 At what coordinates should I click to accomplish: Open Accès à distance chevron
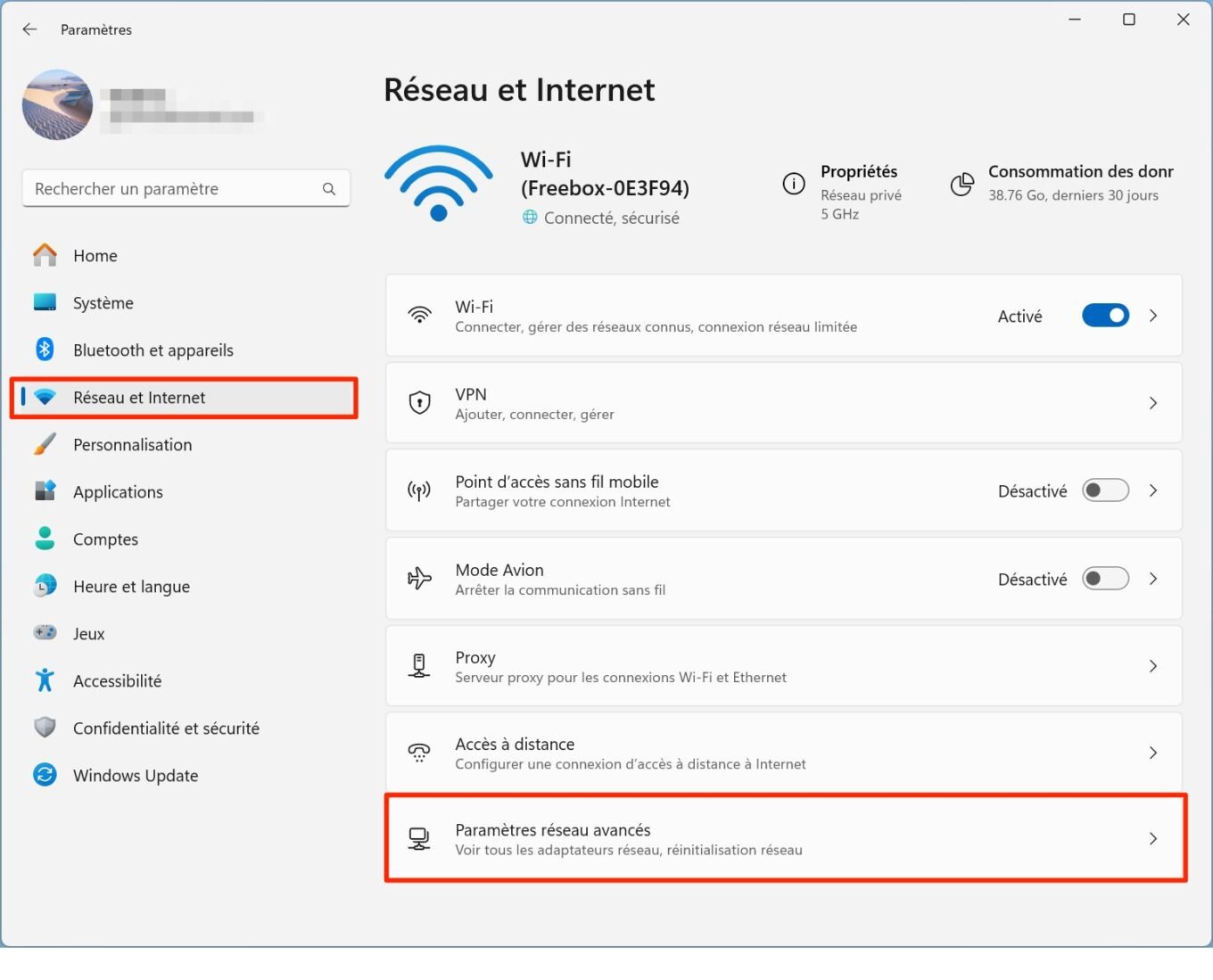point(1153,753)
